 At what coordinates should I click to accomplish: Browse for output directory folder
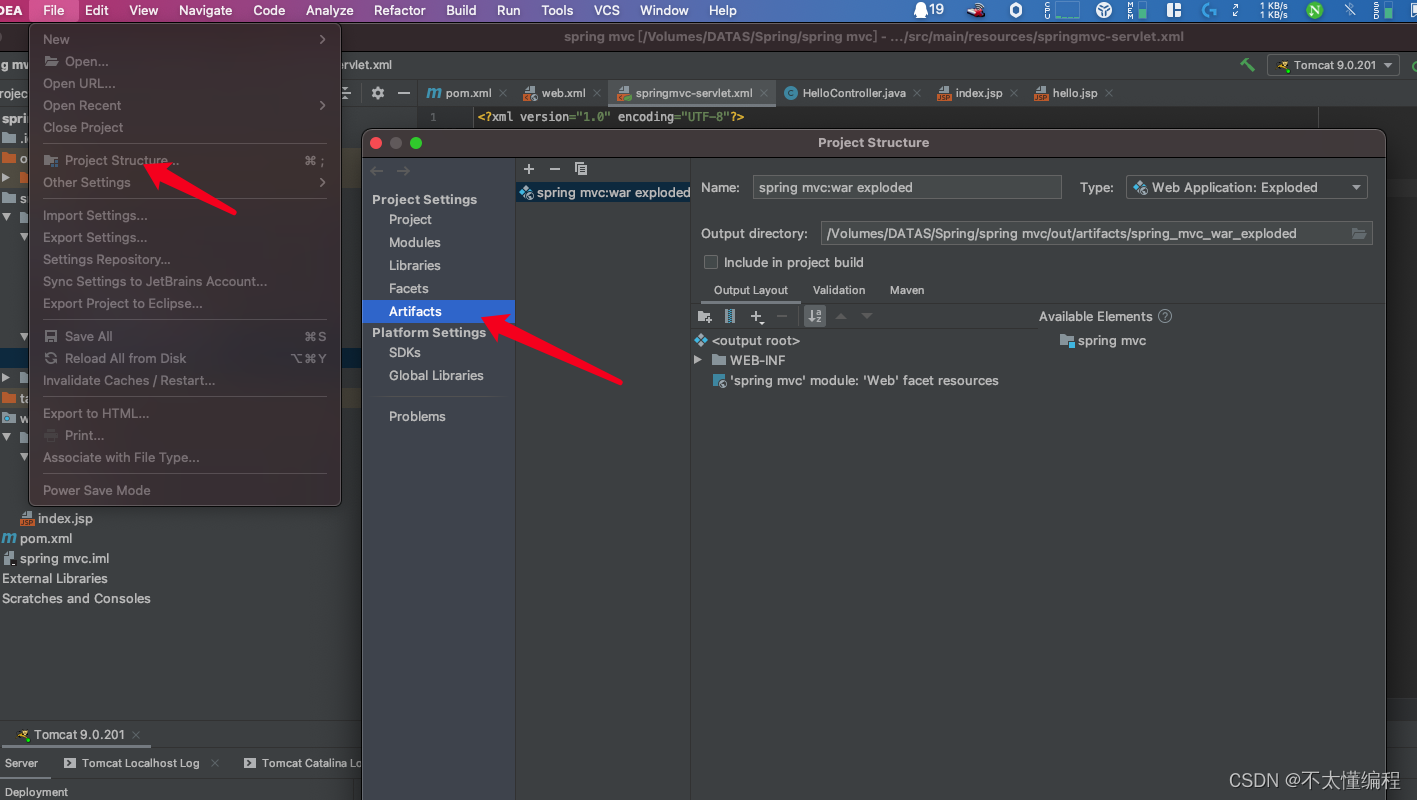coord(1359,233)
